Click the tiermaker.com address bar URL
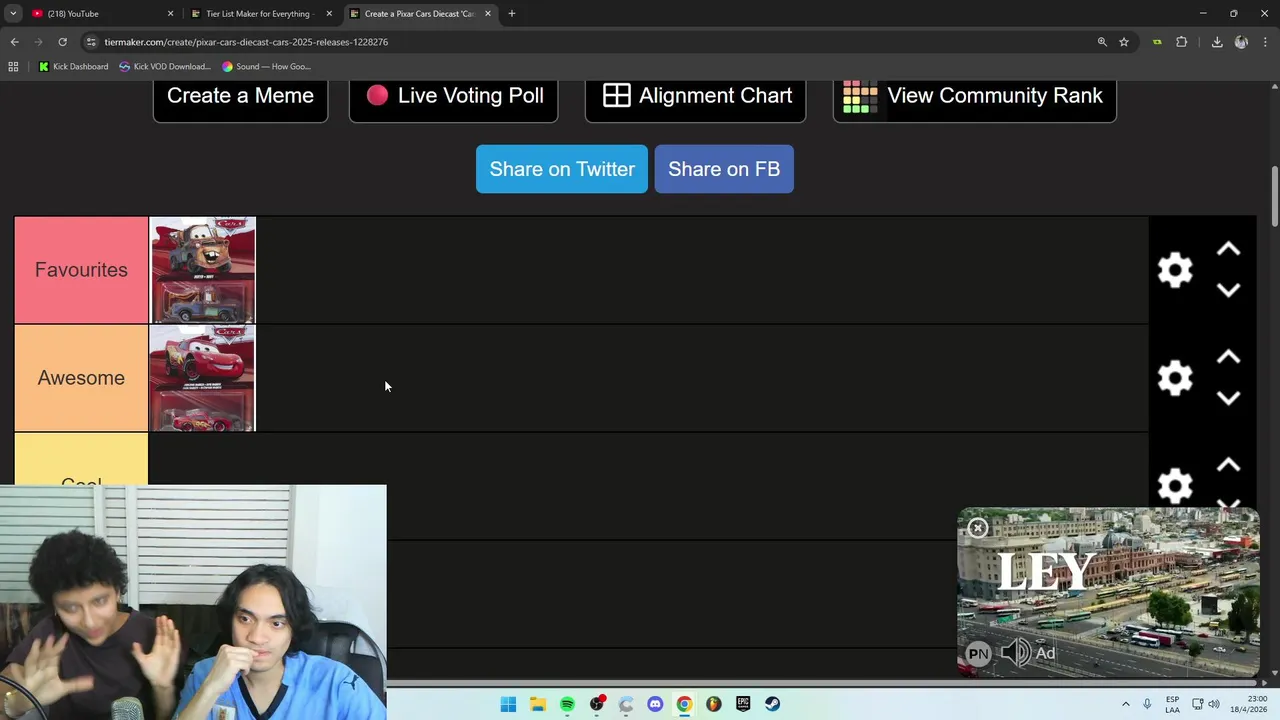This screenshot has height=720, width=1280. click(246, 42)
